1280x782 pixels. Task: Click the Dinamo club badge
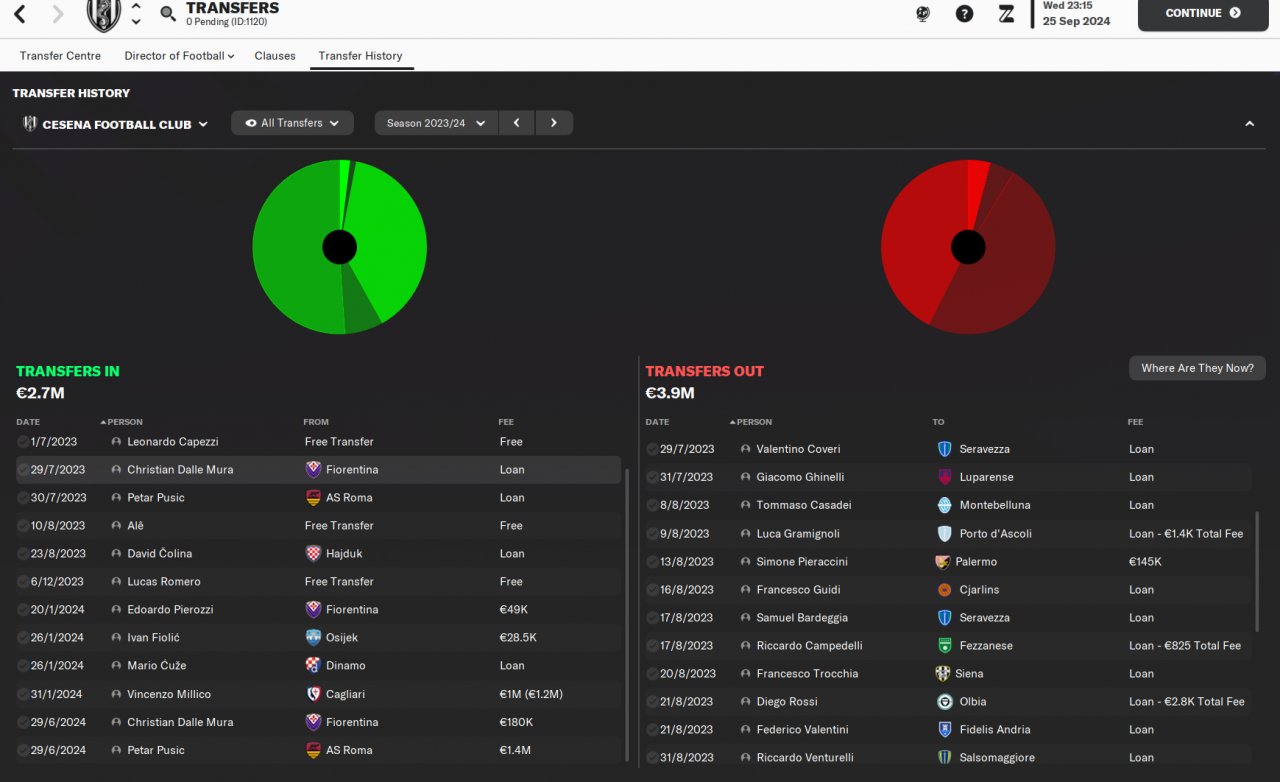(x=313, y=665)
